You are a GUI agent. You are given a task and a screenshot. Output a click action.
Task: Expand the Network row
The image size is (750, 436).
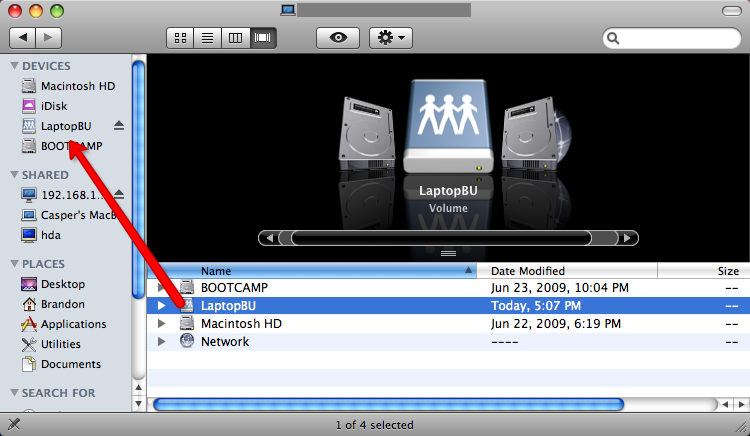[161, 342]
